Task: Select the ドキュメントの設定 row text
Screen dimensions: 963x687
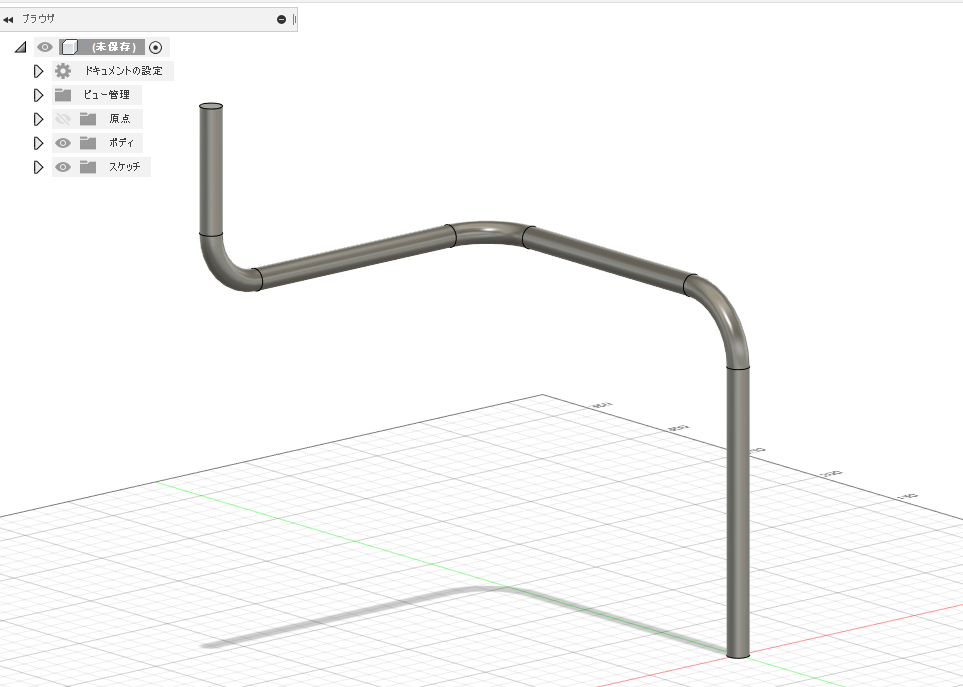Action: pyautogui.click(x=123, y=71)
